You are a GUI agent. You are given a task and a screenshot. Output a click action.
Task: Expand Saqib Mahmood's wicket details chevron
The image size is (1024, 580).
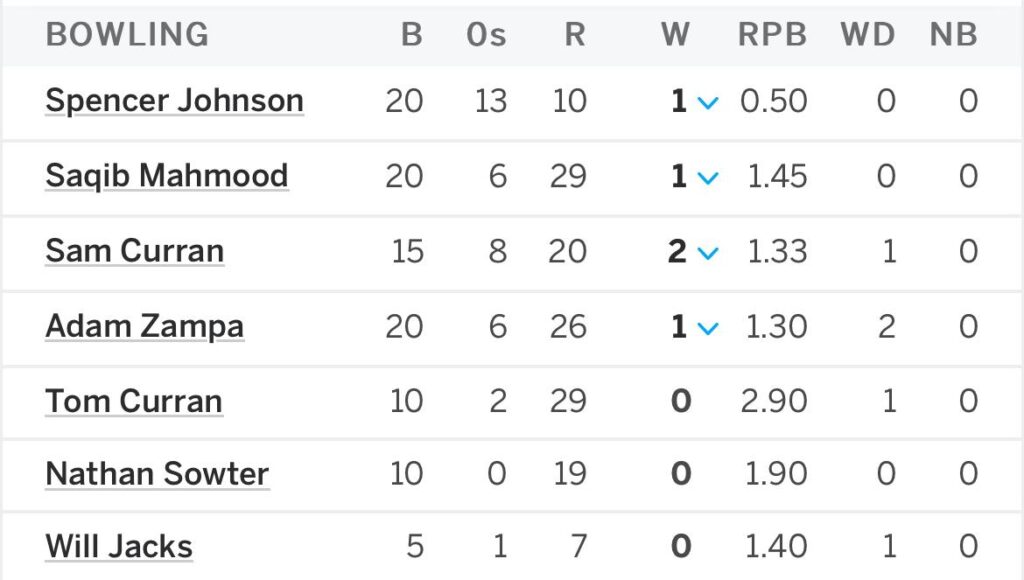click(x=708, y=178)
